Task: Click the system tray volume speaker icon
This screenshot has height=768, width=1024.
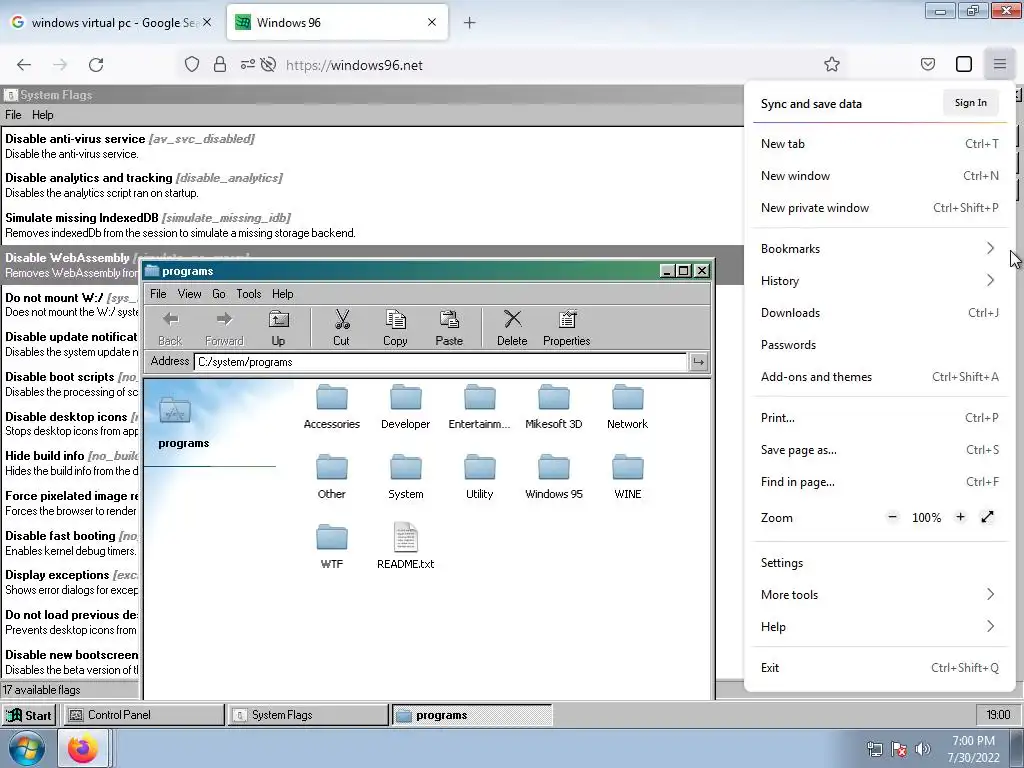Action: [923, 749]
